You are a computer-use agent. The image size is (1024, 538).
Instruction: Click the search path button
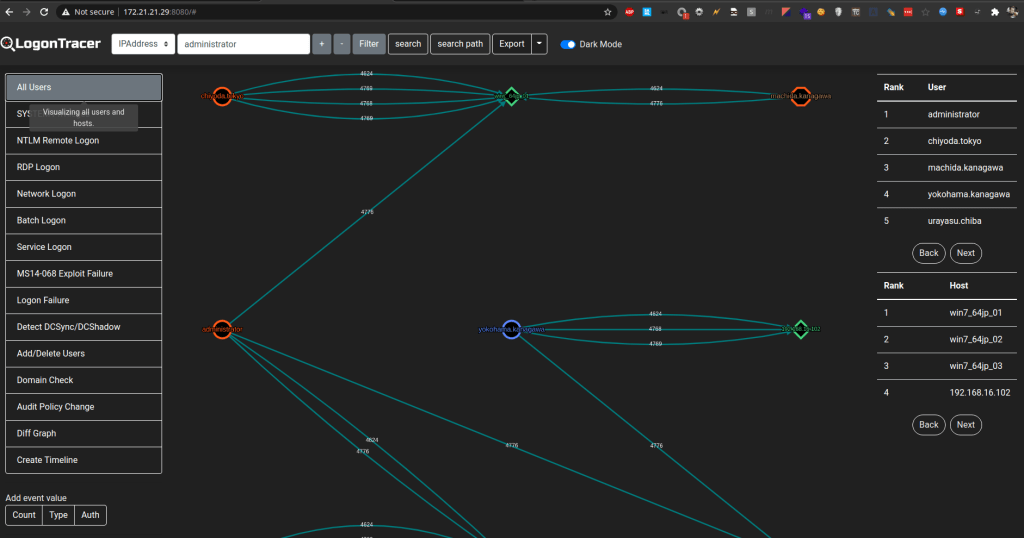point(460,44)
